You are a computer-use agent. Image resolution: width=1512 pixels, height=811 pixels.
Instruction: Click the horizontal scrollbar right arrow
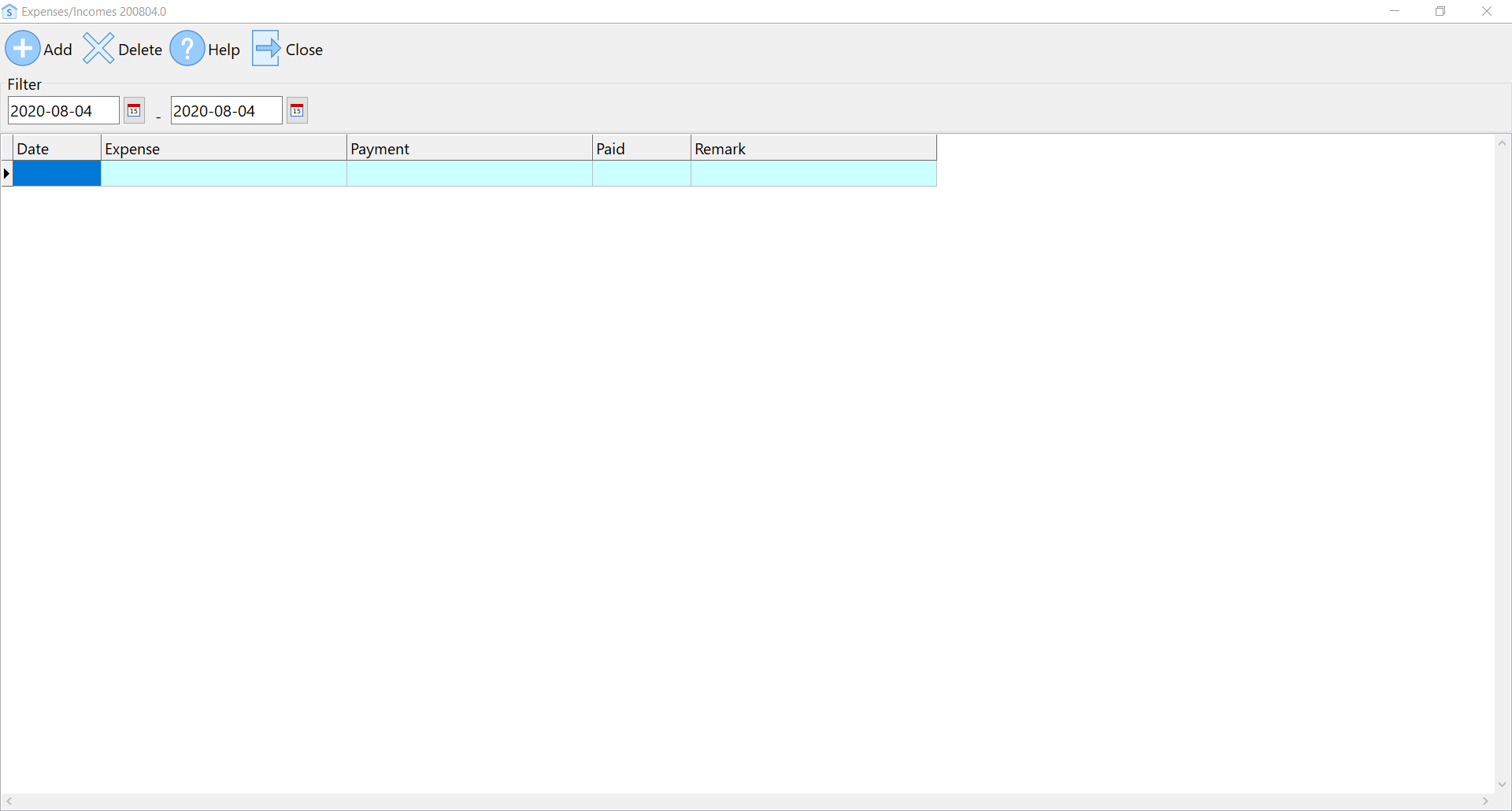click(x=1485, y=802)
